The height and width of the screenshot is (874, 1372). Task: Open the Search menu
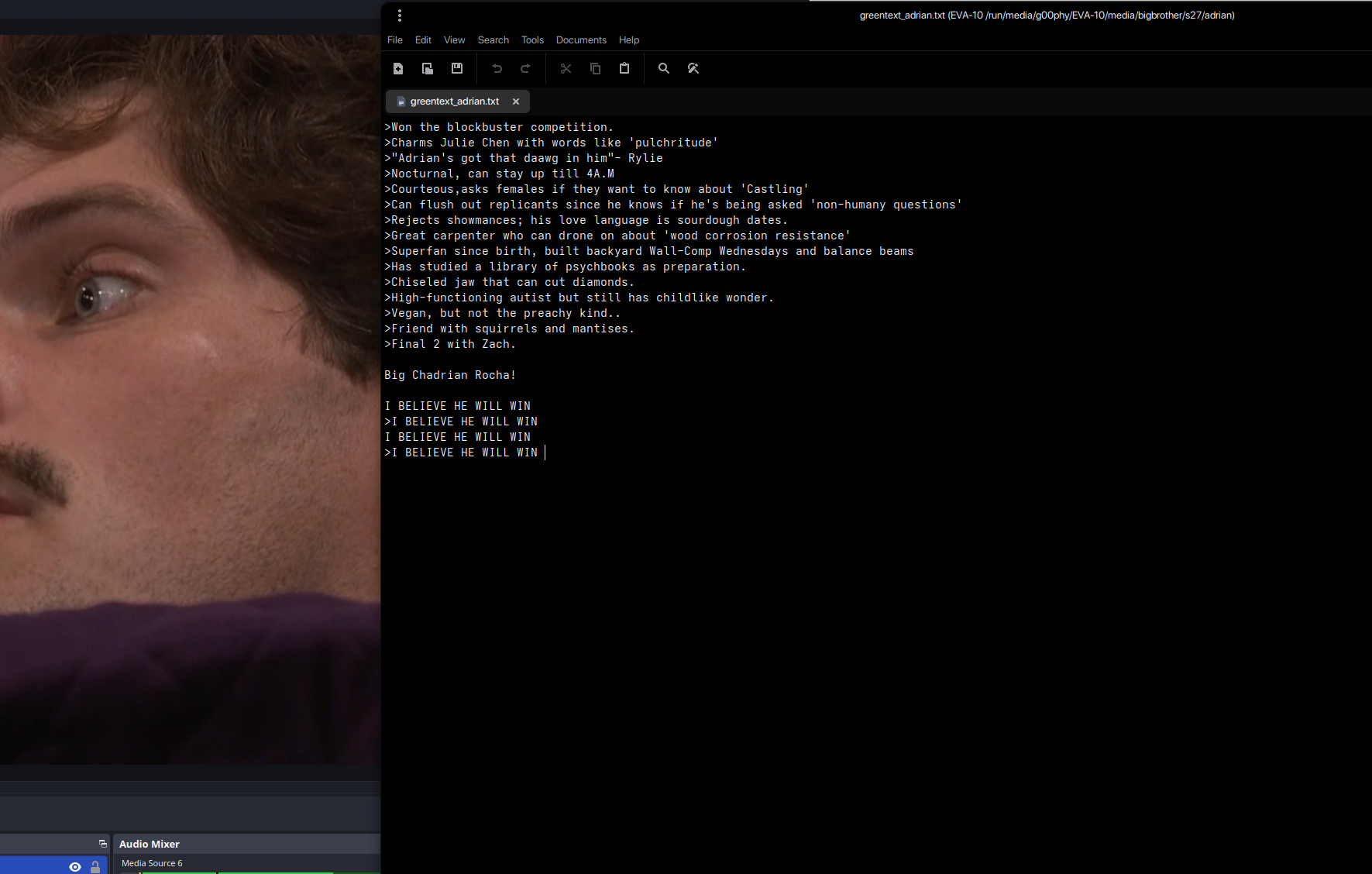[x=493, y=40]
